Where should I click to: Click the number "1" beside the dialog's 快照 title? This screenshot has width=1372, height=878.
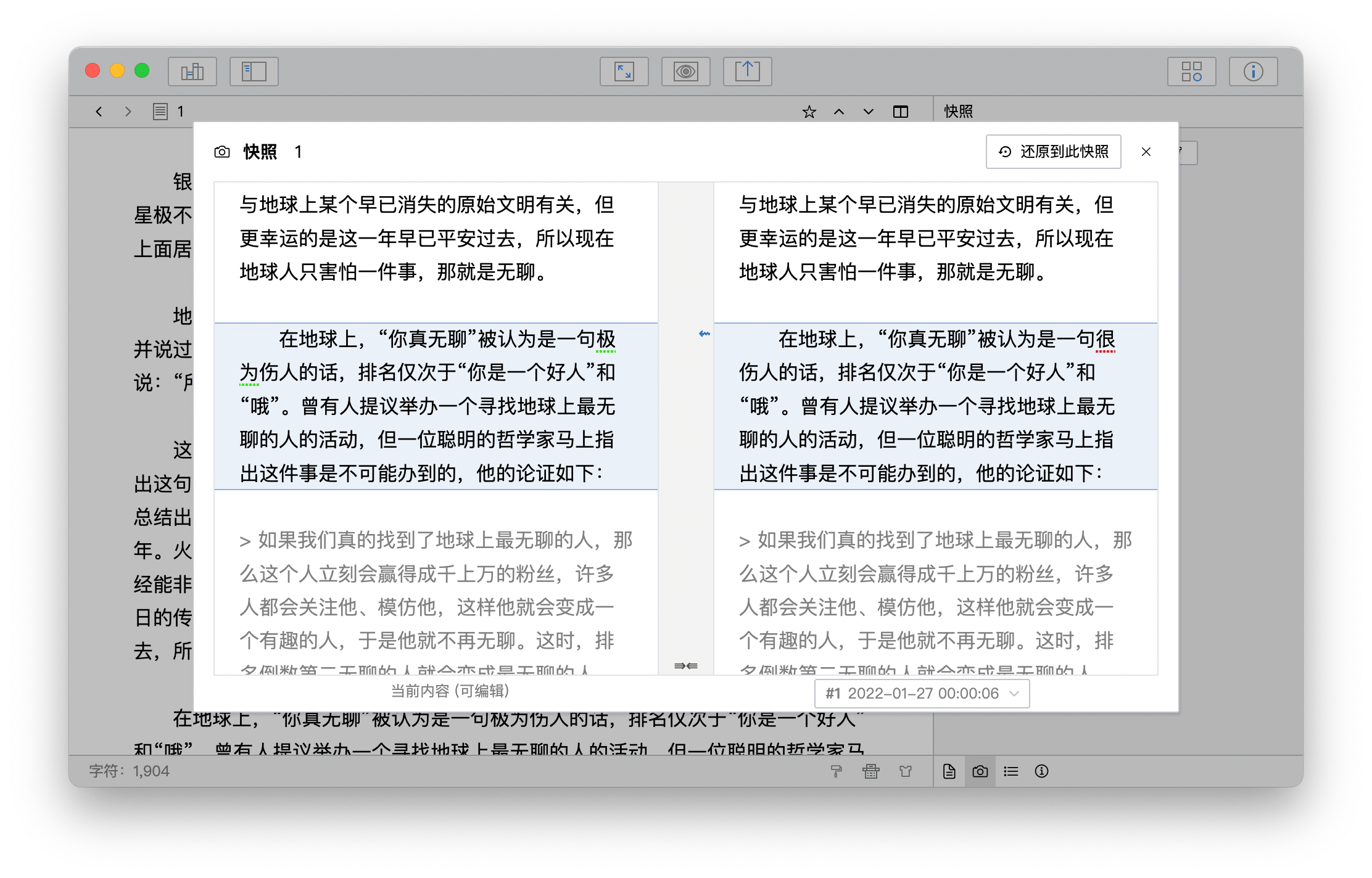[298, 152]
